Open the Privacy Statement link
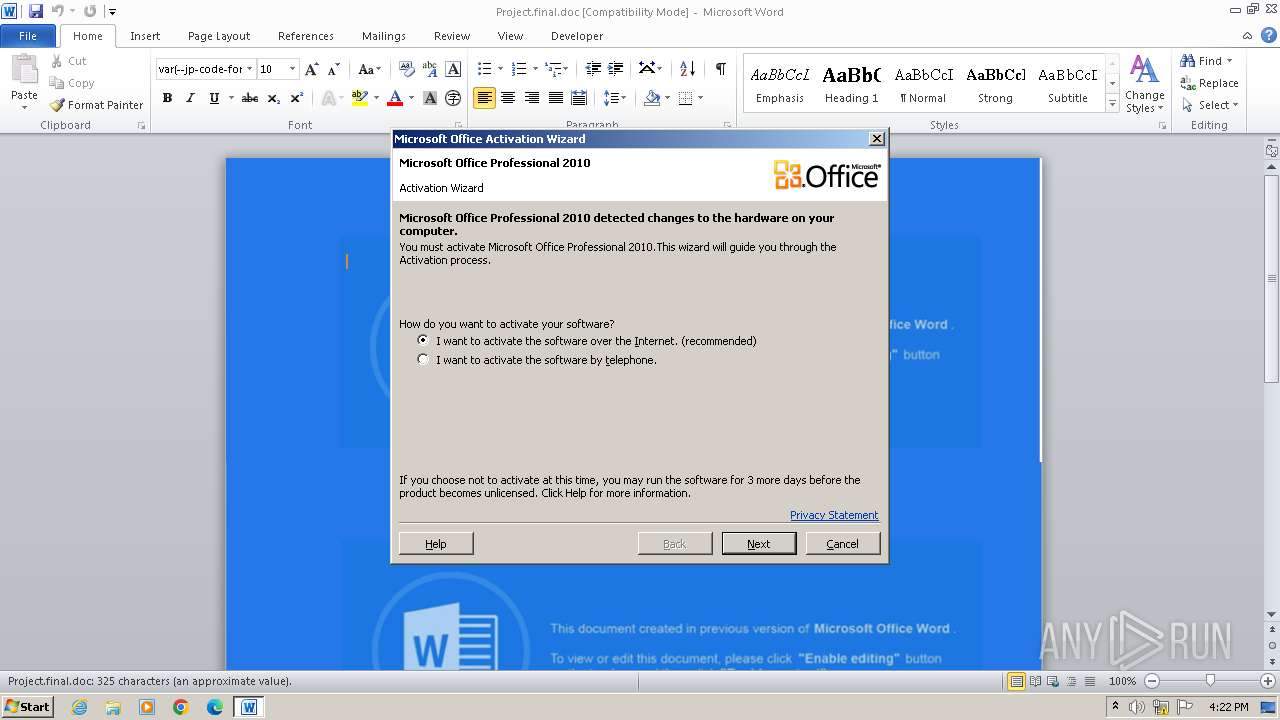Image resolution: width=1280 pixels, height=720 pixels. tap(834, 515)
